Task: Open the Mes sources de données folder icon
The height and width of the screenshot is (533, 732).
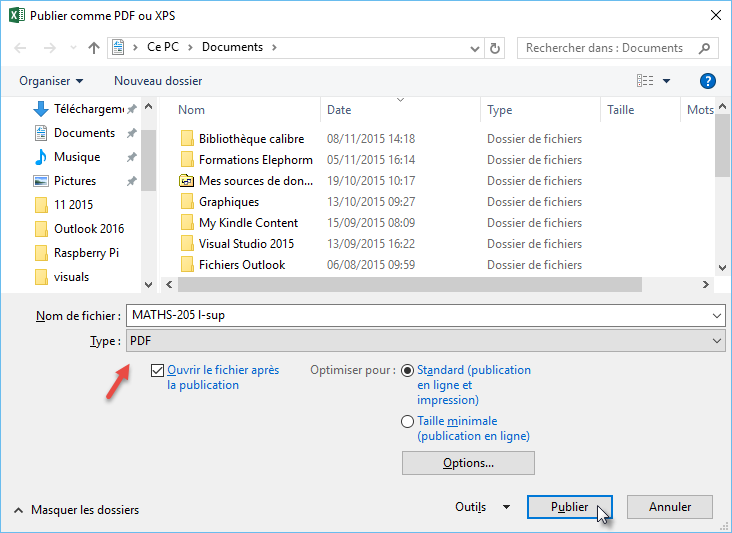Action: click(x=186, y=181)
